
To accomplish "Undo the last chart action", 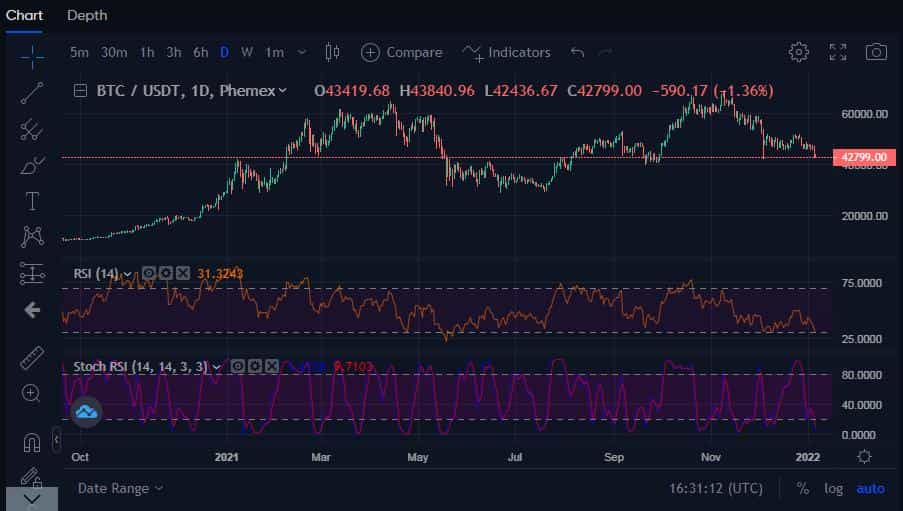I will (577, 52).
